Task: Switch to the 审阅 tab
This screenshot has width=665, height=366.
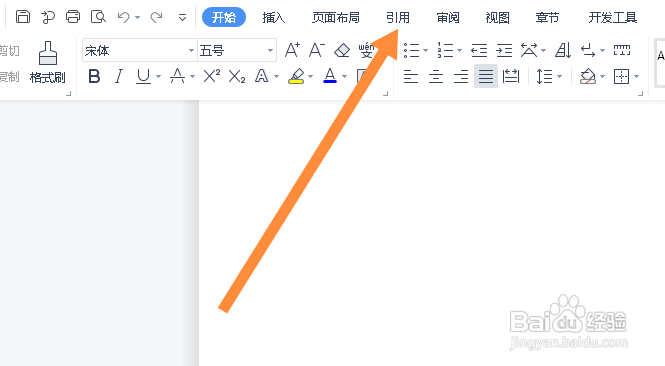Action: click(x=448, y=17)
